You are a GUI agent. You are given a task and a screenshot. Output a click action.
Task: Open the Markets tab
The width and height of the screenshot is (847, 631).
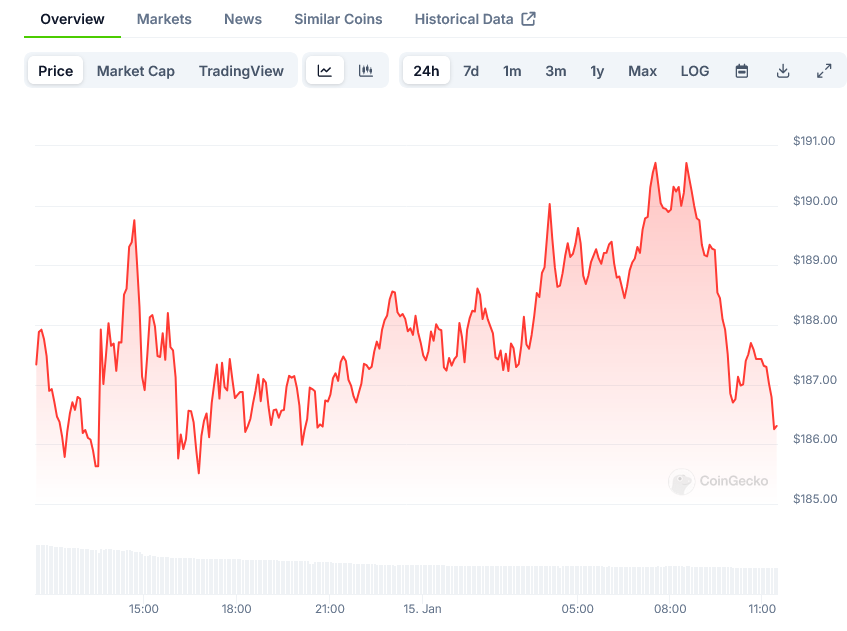pos(164,19)
